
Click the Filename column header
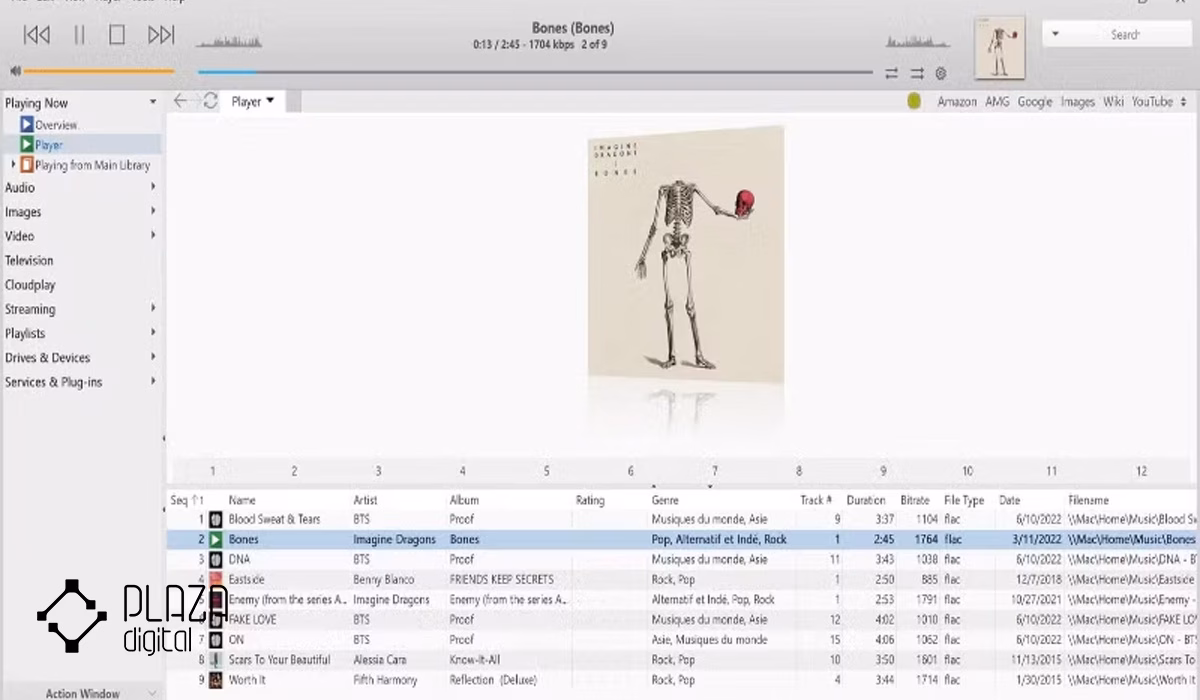click(1090, 500)
